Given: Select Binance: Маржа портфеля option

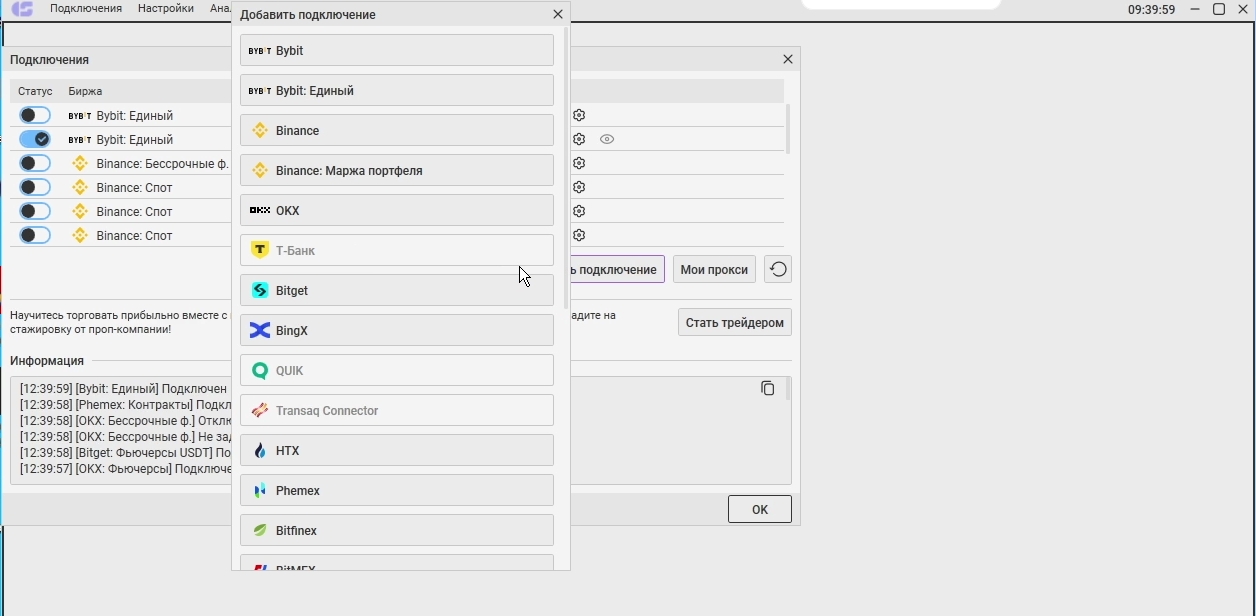Looking at the screenshot, I should (396, 170).
